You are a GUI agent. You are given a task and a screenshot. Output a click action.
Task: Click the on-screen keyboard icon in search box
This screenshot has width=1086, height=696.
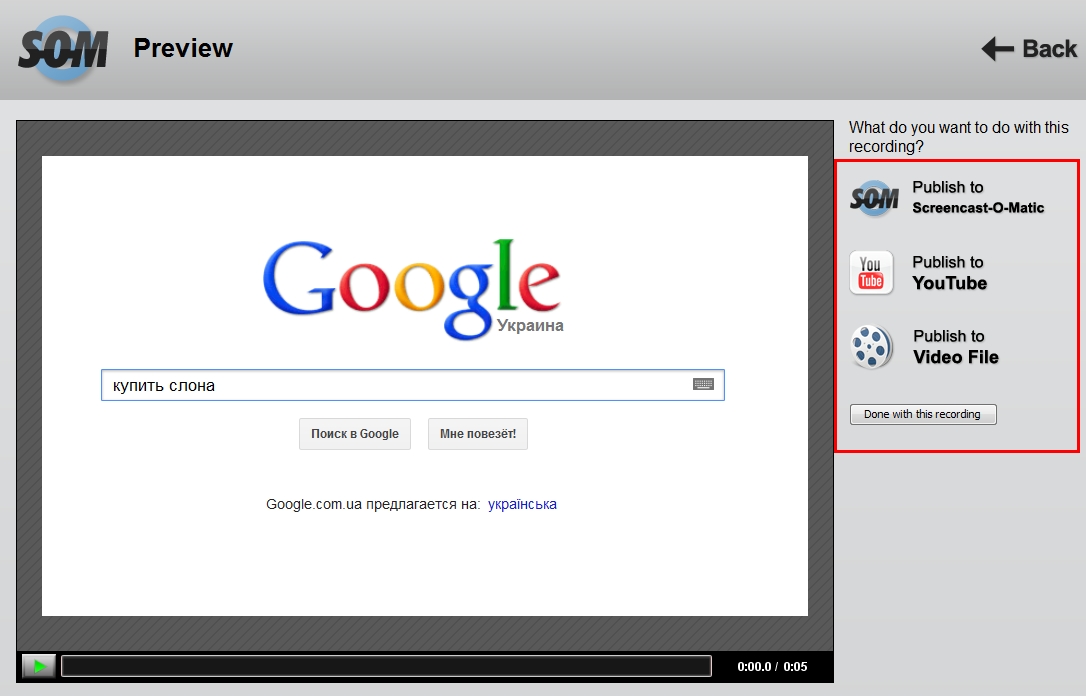pos(703,384)
